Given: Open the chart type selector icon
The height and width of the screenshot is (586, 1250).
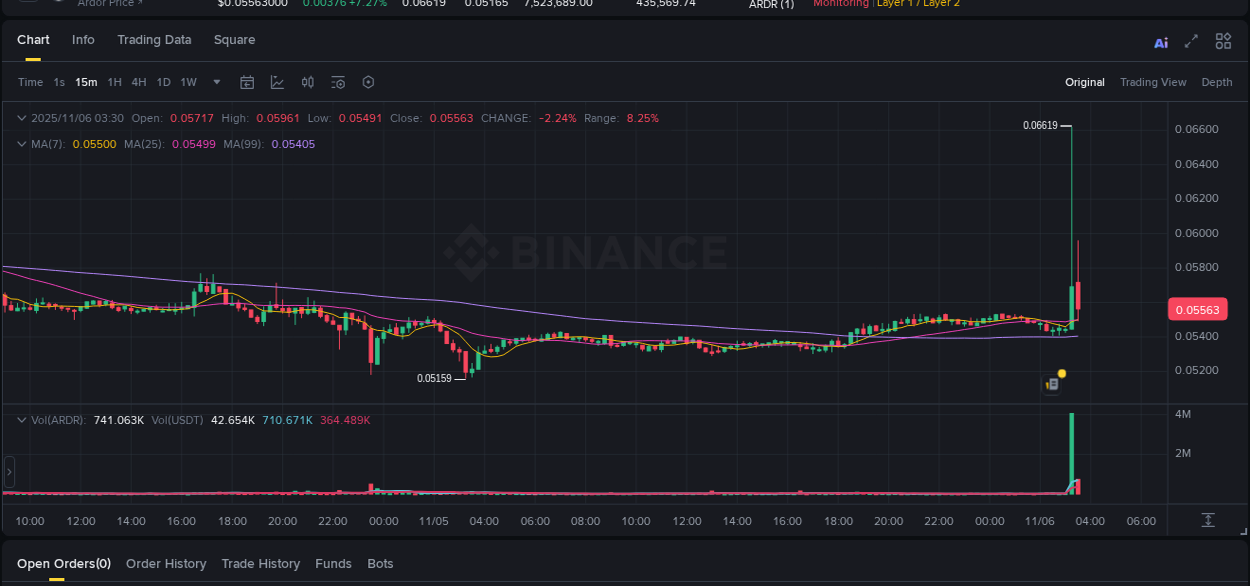Looking at the screenshot, I should pos(277,82).
